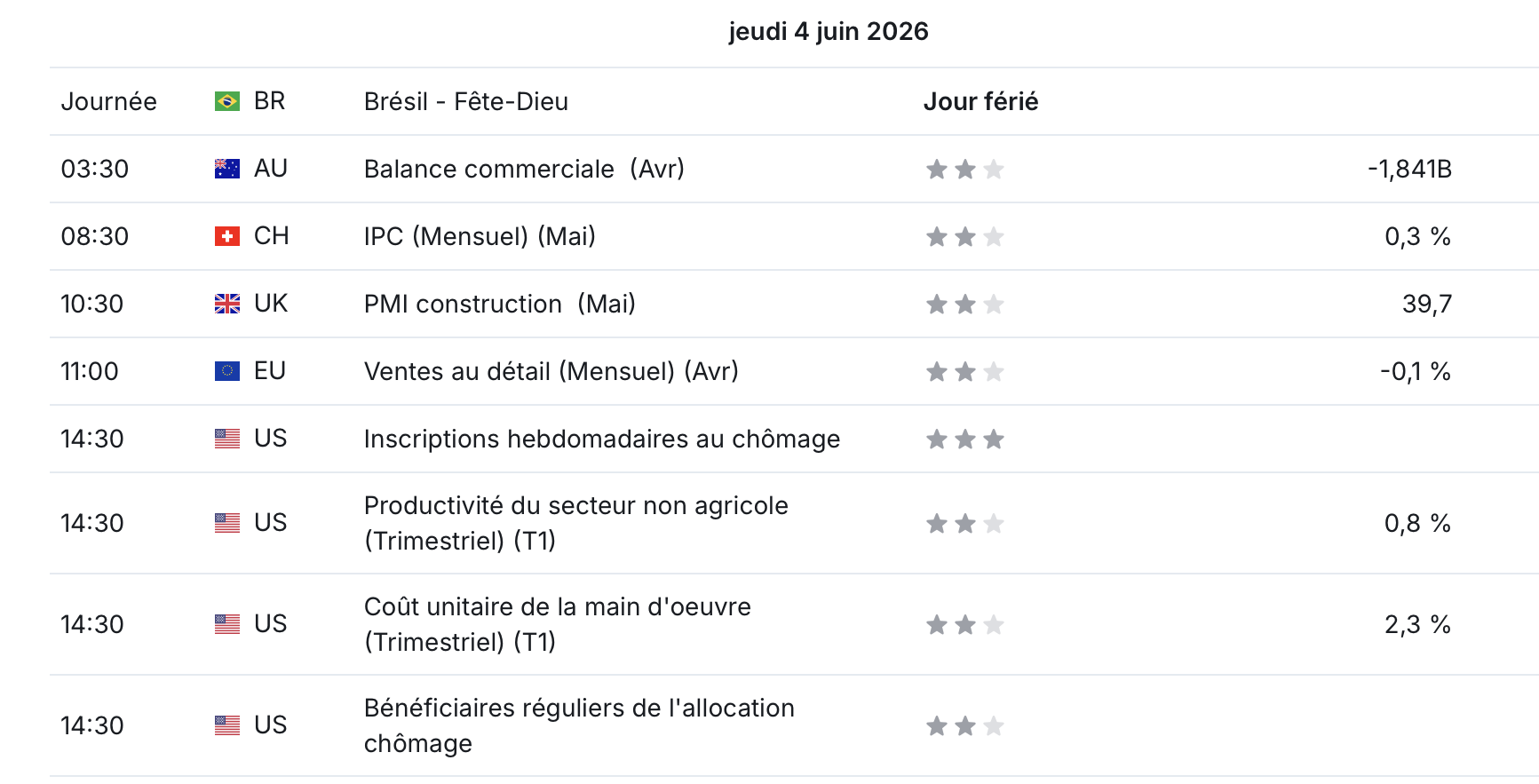Click the jeudi 4 juin 2026 date header
1539x784 pixels.
pyautogui.click(x=829, y=31)
